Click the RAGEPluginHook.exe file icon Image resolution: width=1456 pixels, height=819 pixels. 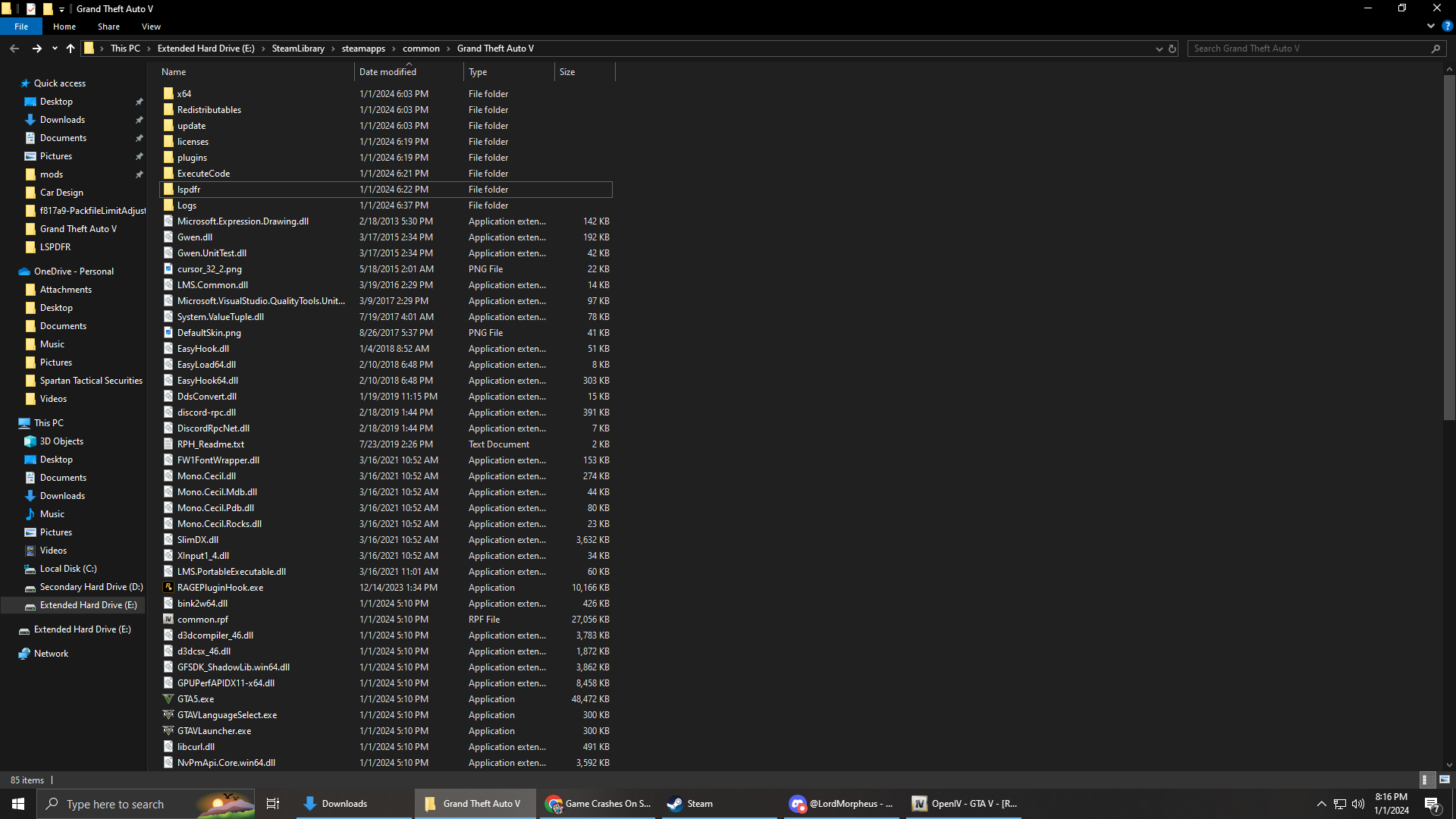click(168, 588)
